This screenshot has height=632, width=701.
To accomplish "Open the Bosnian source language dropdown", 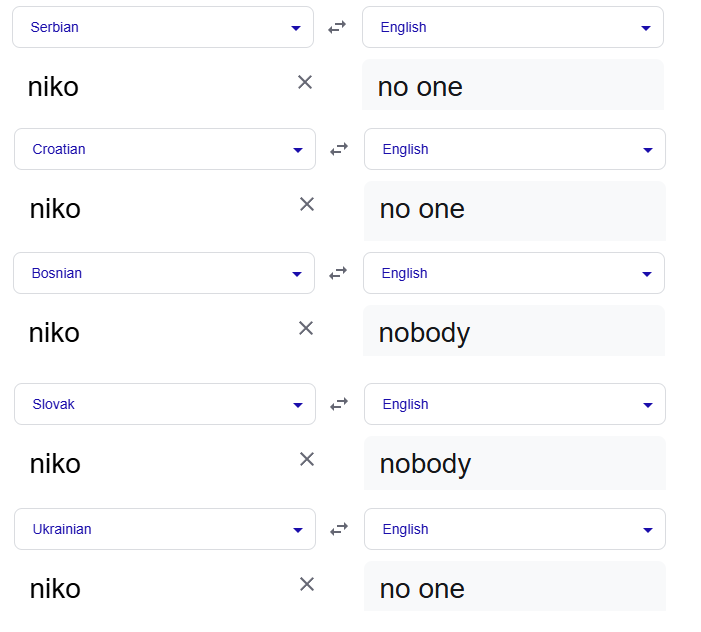I will coord(164,273).
